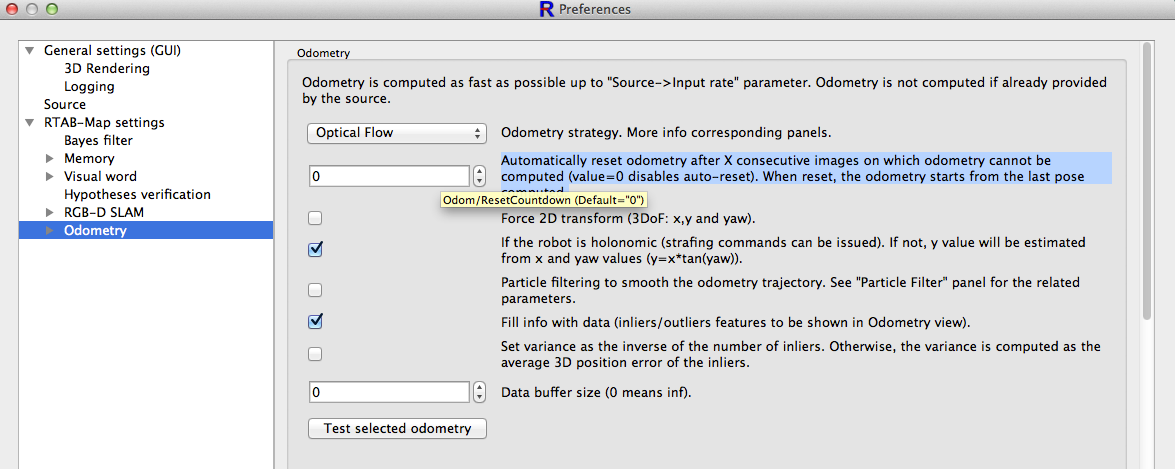This screenshot has height=469, width=1175.
Task: Expand the Memory tree node
Action: [x=50, y=159]
